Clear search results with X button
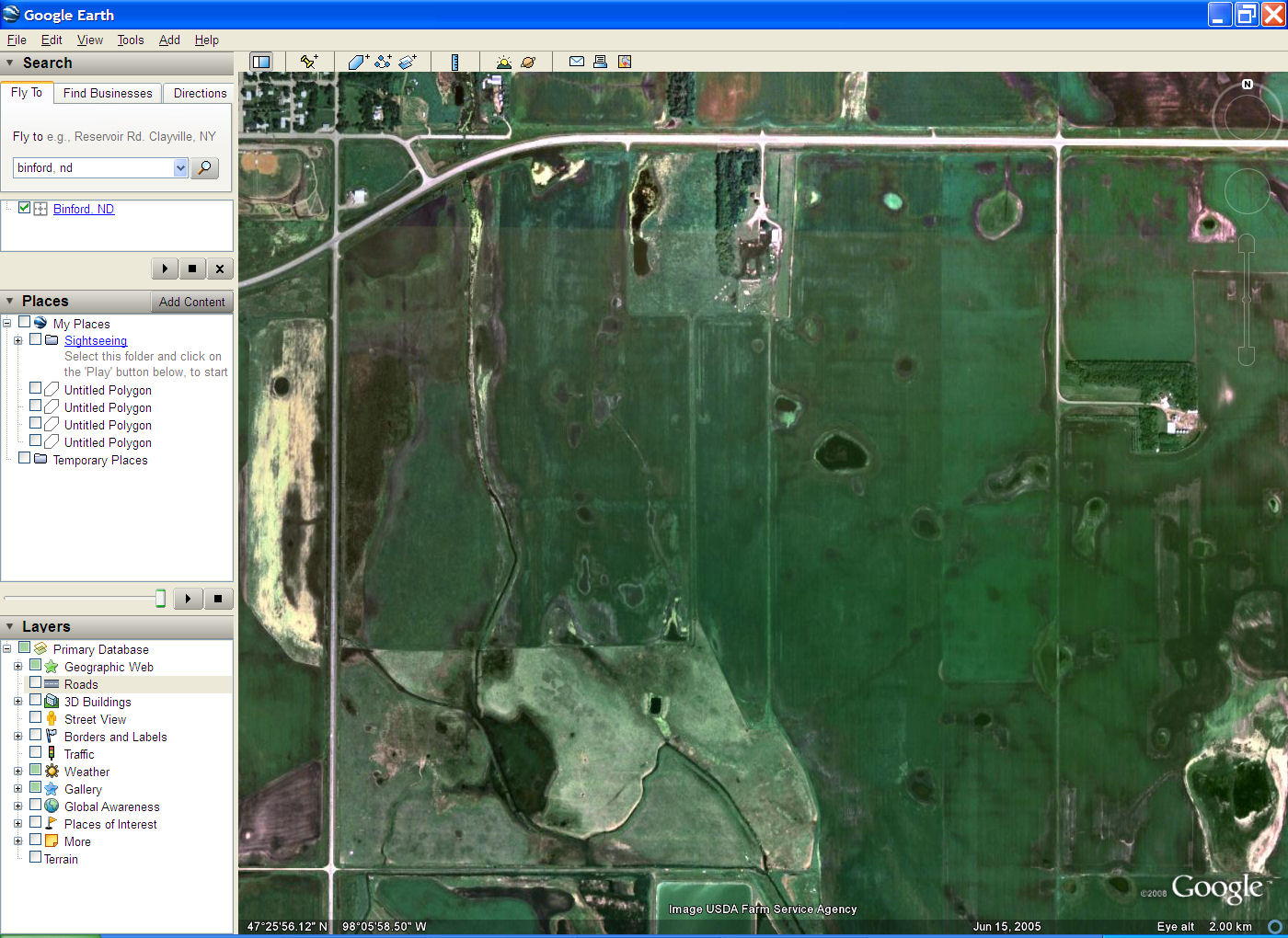This screenshot has width=1288, height=938. click(x=220, y=269)
